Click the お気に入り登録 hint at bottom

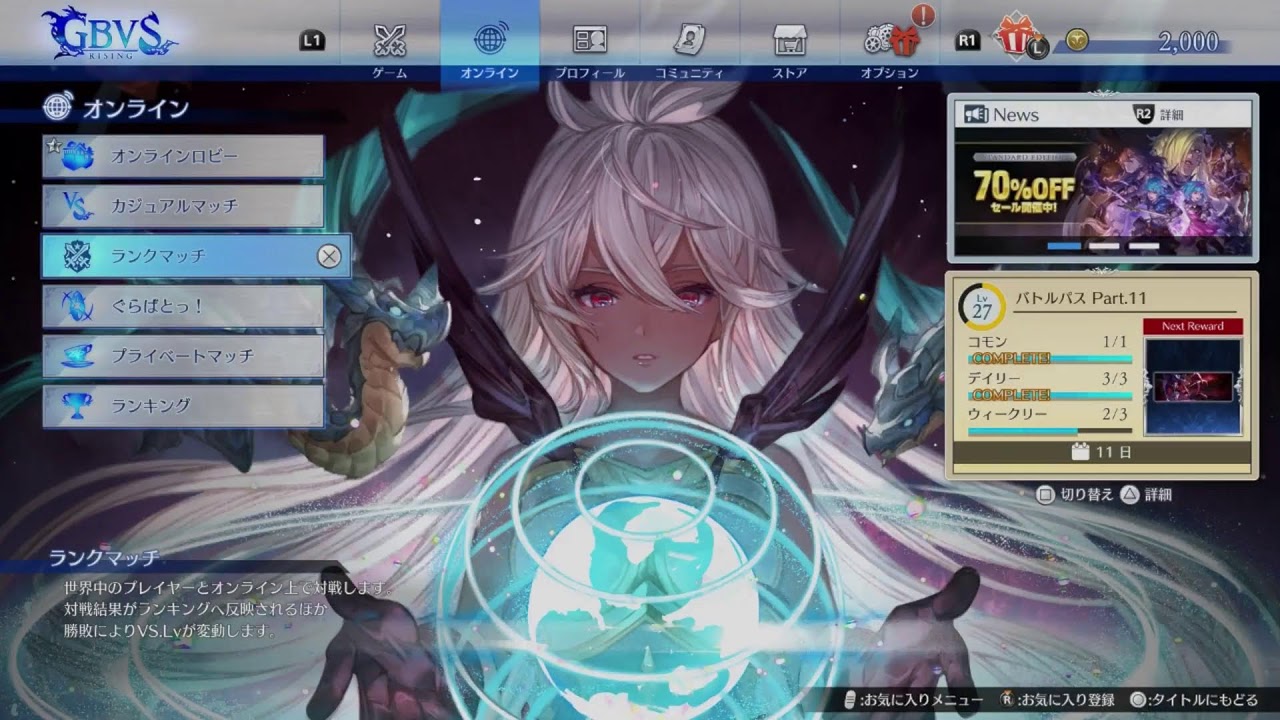(1059, 700)
